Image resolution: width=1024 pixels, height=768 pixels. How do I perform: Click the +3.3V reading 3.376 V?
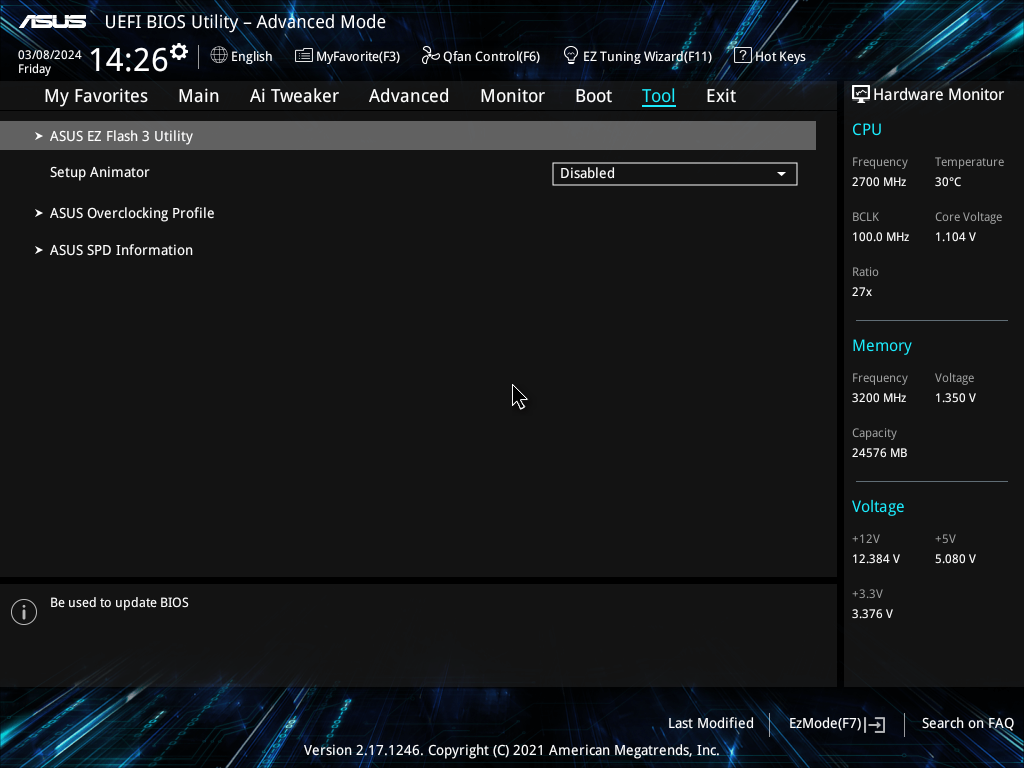[x=872, y=614]
